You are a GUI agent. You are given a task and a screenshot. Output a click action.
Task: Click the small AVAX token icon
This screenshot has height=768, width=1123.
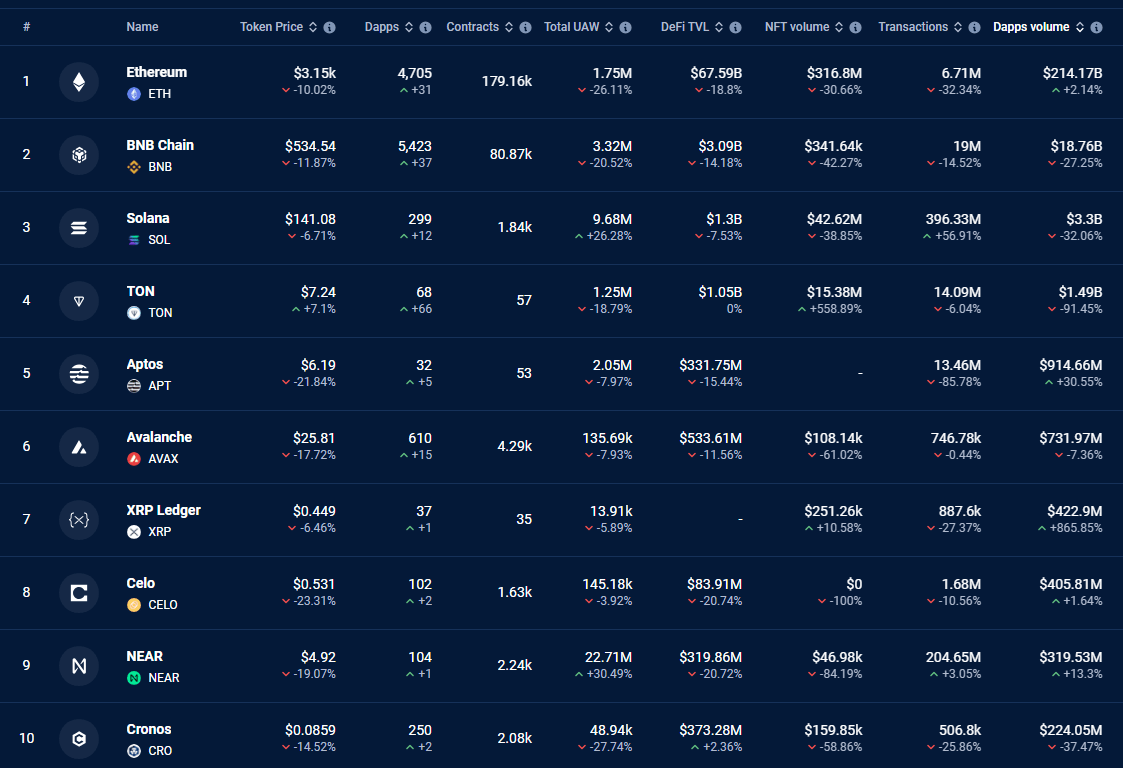[134, 459]
